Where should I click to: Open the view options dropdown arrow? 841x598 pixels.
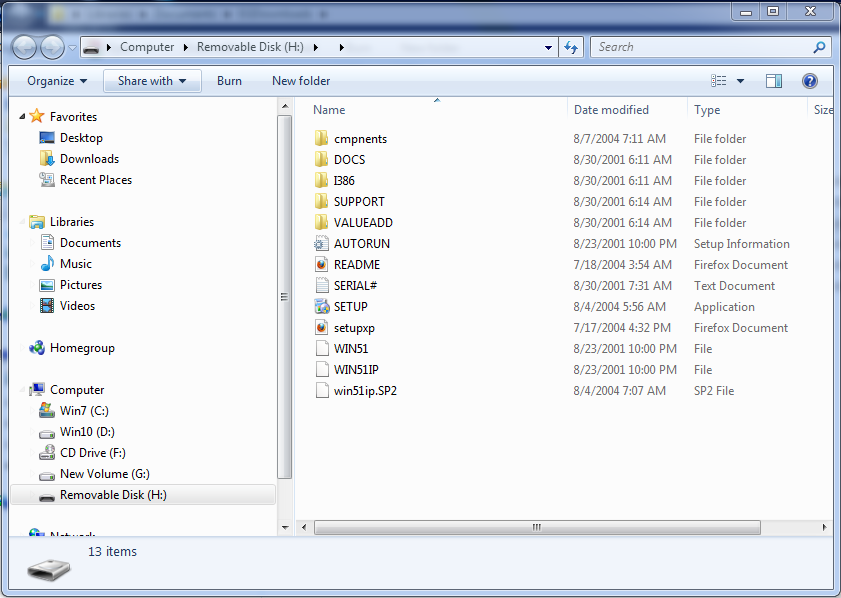coord(741,81)
